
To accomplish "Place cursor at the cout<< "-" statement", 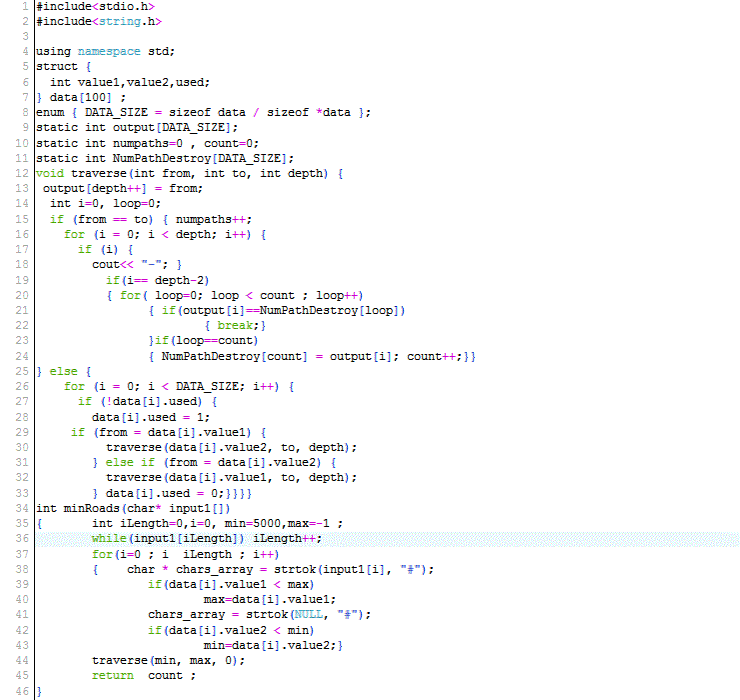I will click(135, 265).
